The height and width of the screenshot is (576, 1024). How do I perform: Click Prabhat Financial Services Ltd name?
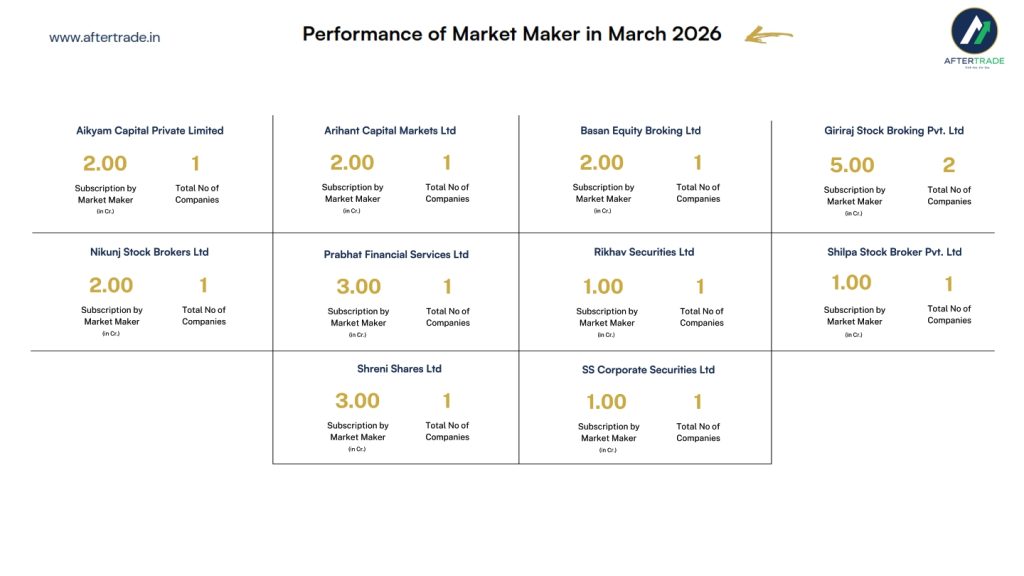tap(396, 255)
